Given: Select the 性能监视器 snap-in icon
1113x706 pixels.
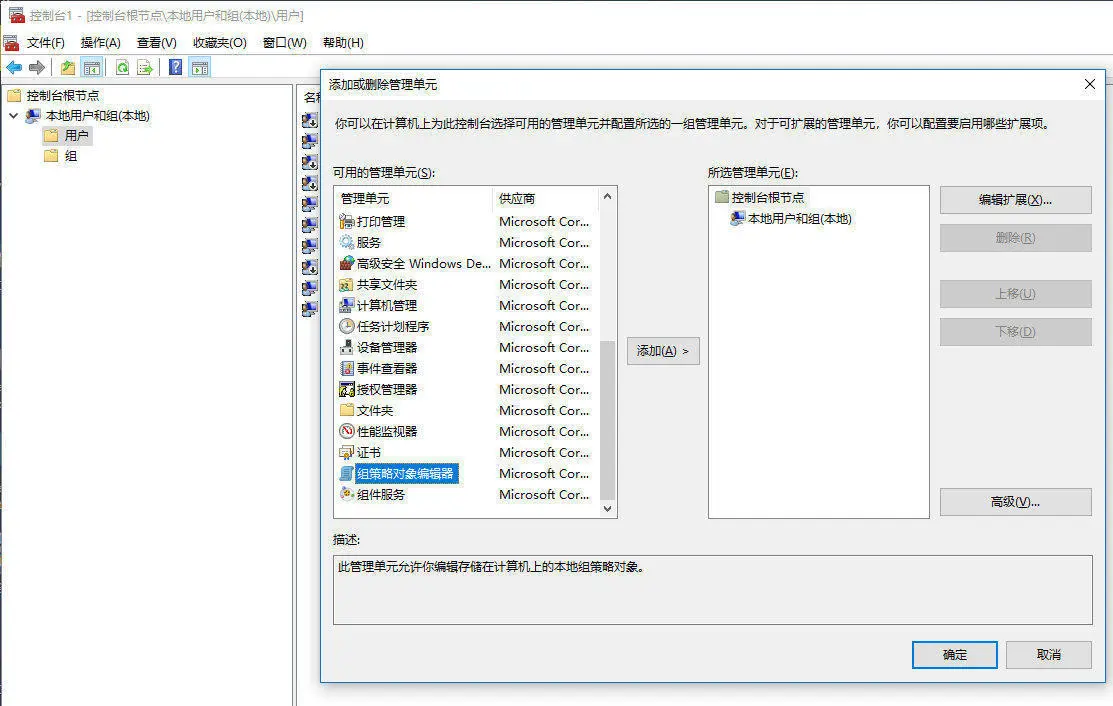Looking at the screenshot, I should [x=346, y=431].
